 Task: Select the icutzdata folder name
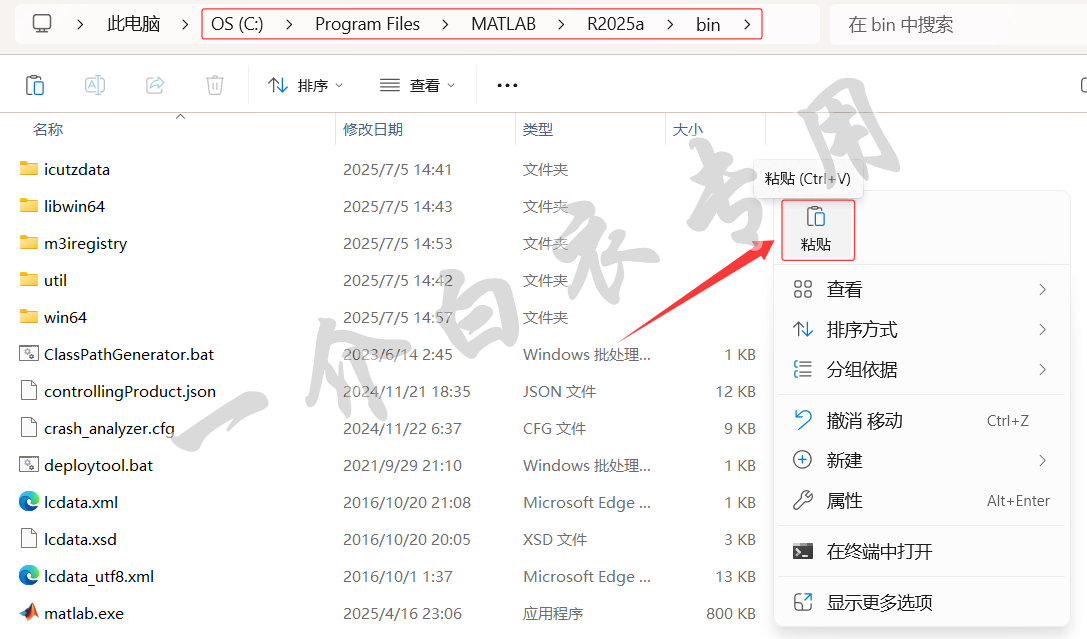click(77, 169)
